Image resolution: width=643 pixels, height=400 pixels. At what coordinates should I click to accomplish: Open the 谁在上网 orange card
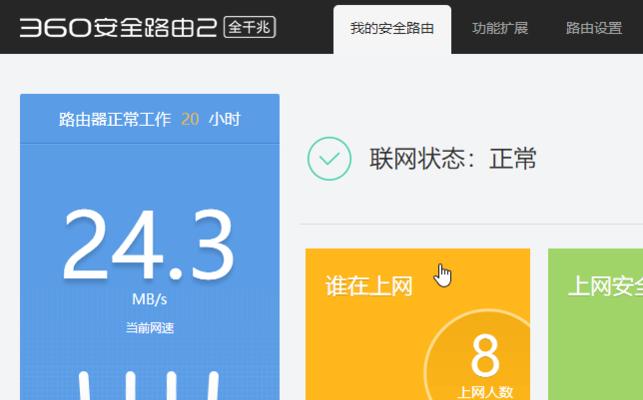[x=417, y=324]
